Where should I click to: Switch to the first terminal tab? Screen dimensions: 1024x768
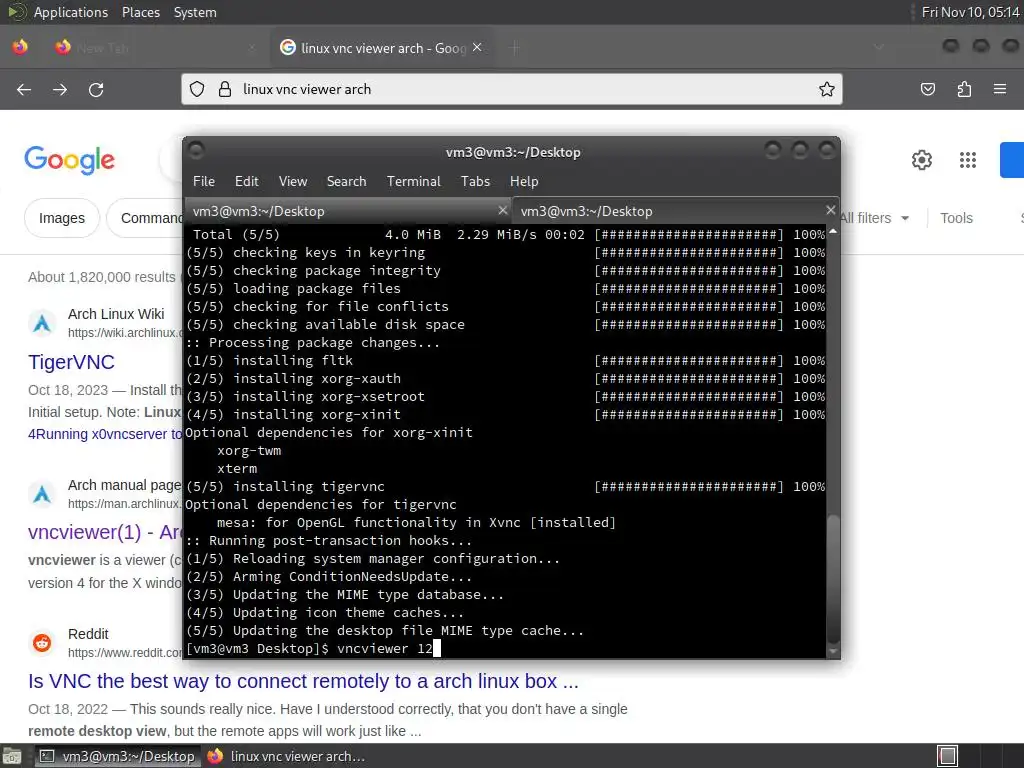(348, 211)
